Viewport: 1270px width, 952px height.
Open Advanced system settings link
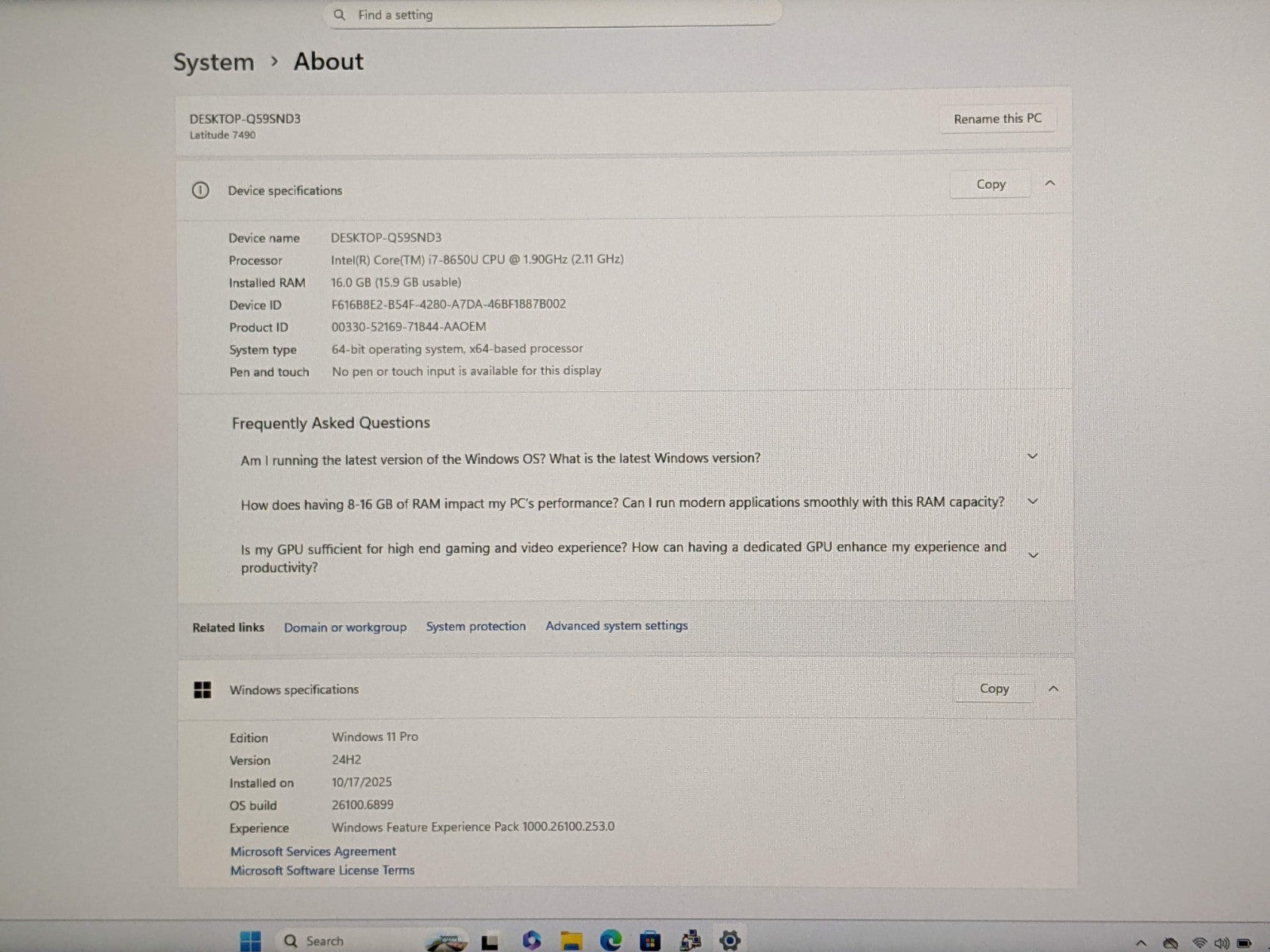pyautogui.click(x=616, y=626)
